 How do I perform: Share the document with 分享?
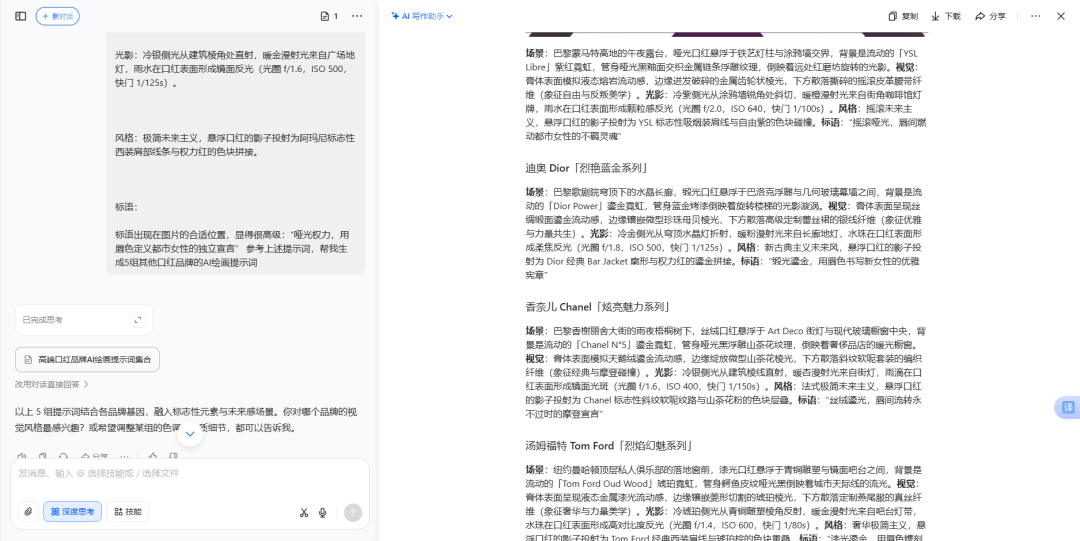990,16
